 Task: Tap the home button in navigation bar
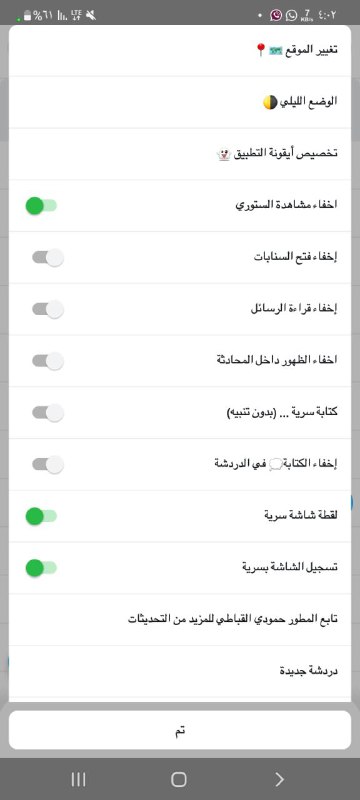(x=179, y=779)
